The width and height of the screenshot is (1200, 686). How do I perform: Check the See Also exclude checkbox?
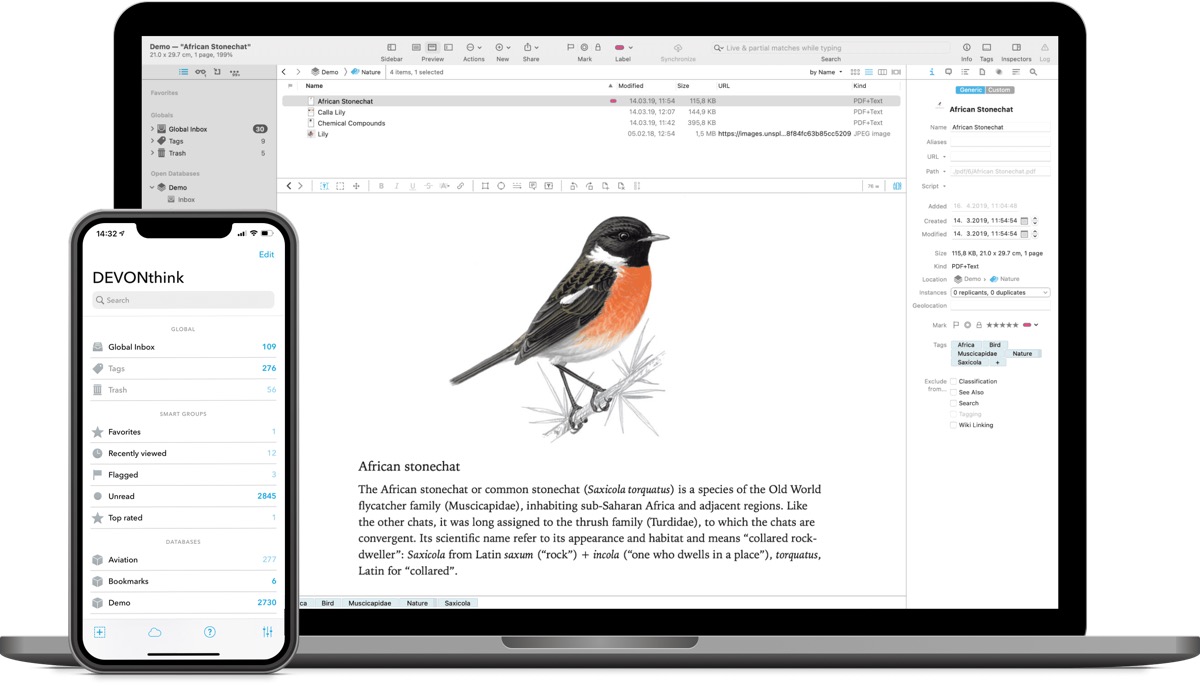[x=953, y=392]
